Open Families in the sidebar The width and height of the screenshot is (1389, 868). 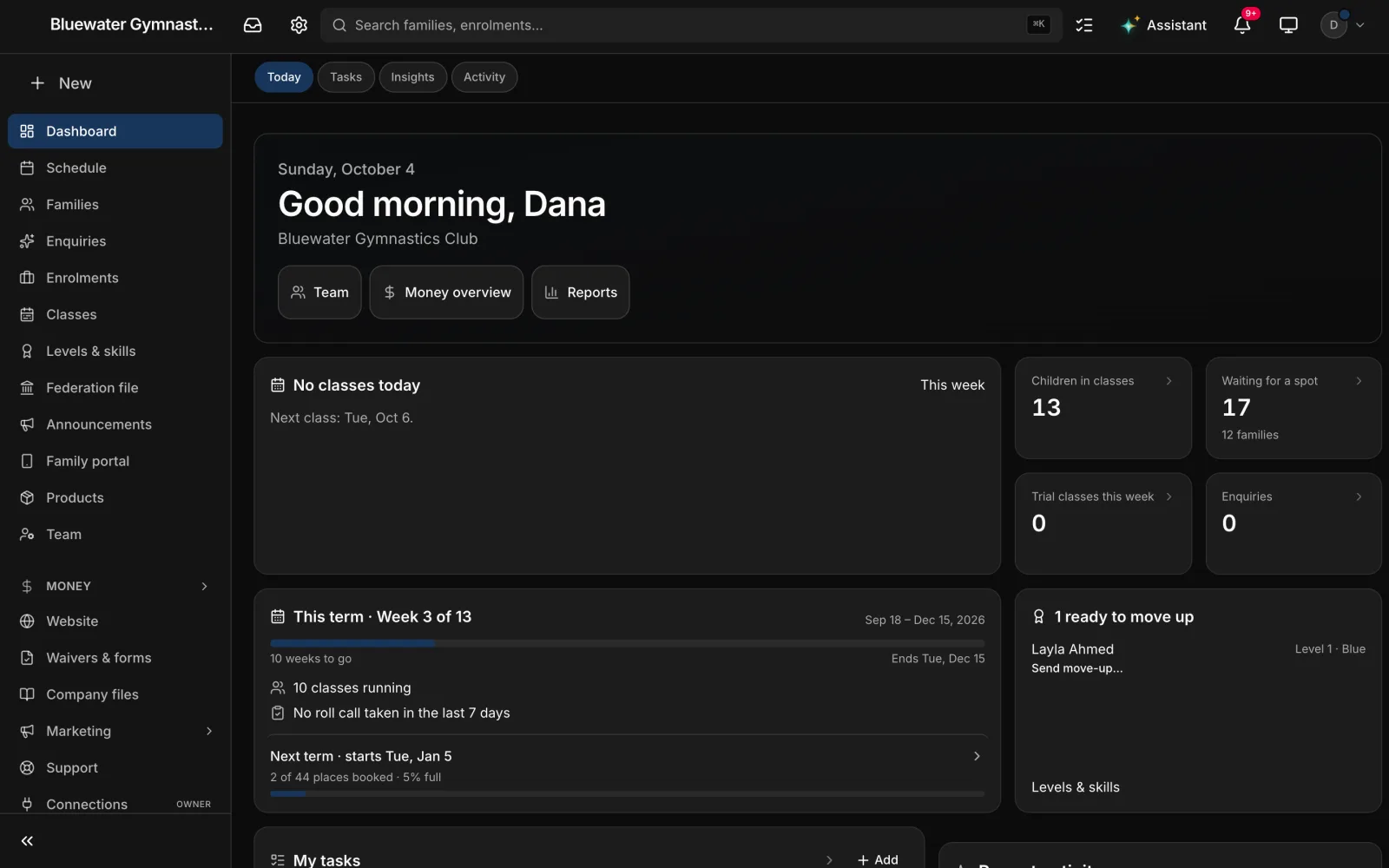click(x=115, y=204)
